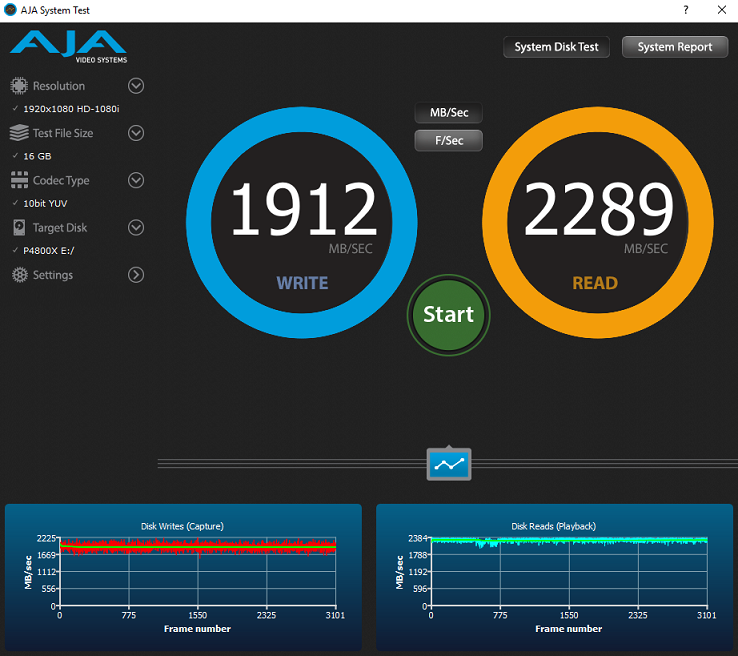Select the 10bit YUV codec option
The image size is (738, 656).
tap(45, 203)
